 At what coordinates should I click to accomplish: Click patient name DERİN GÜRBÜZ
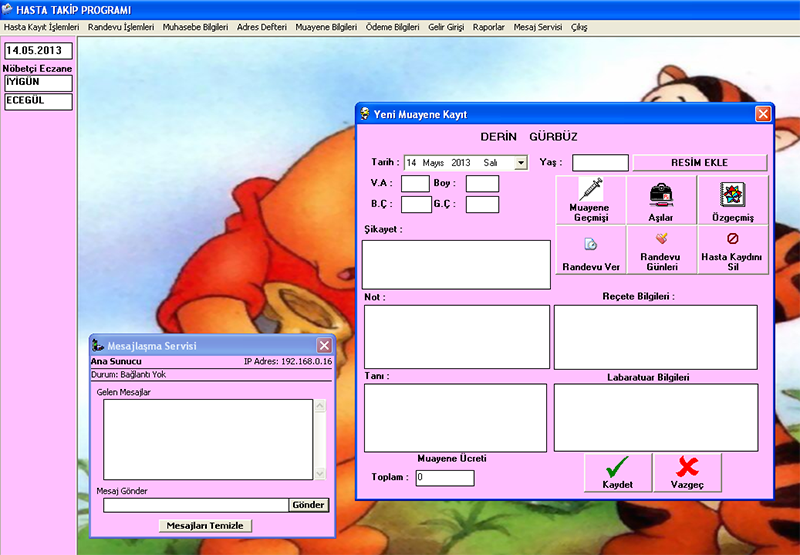click(x=529, y=137)
